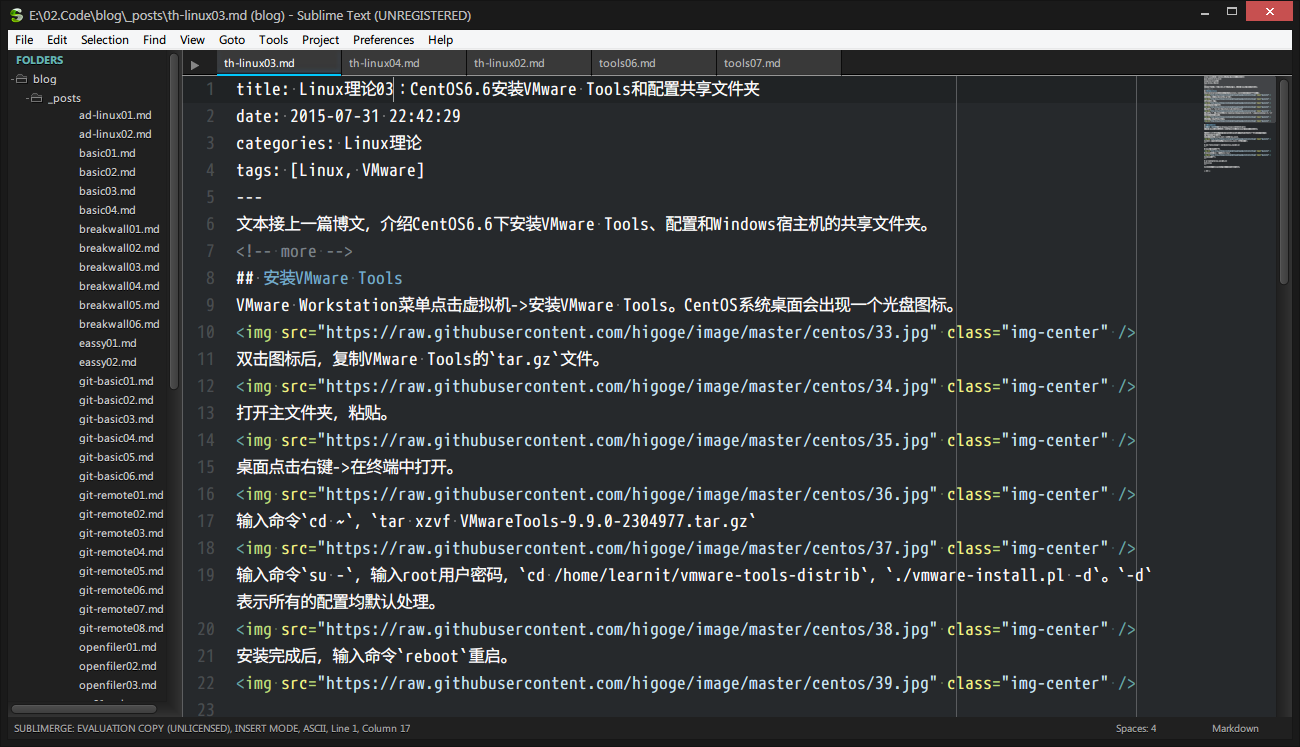Screen dimensions: 1300x747
Task: Click the minimap code preview
Action: click(x=1240, y=123)
